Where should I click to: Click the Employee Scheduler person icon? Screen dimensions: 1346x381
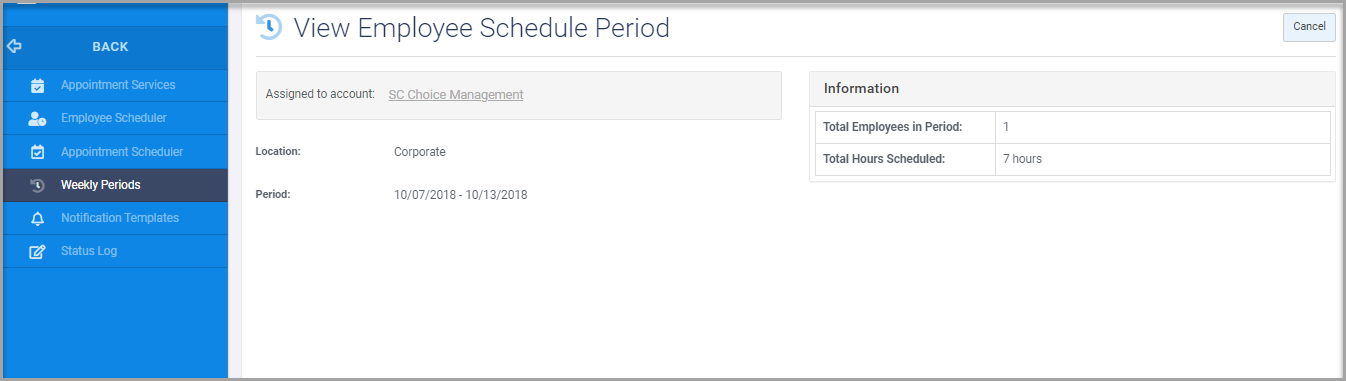click(37, 119)
